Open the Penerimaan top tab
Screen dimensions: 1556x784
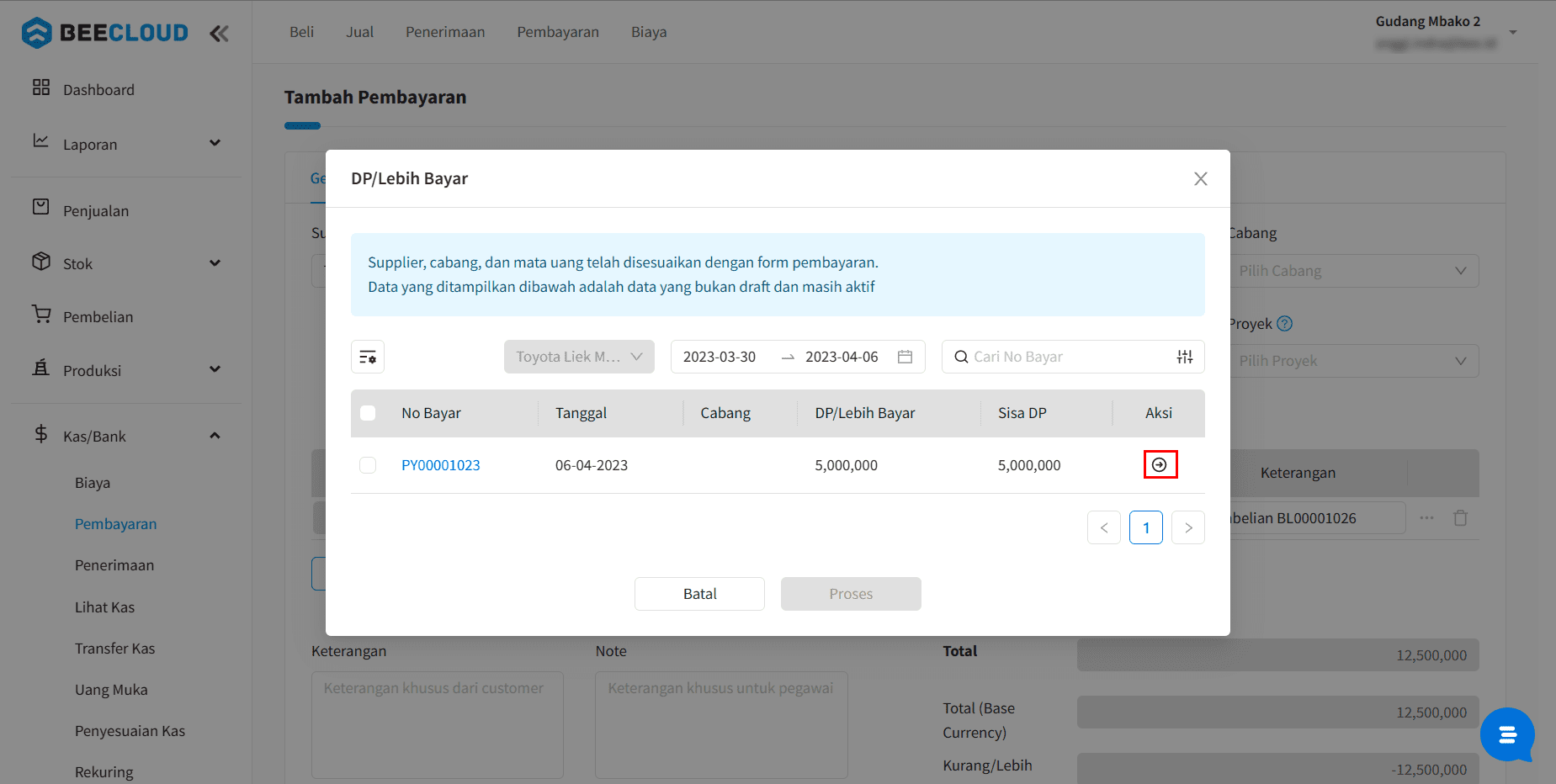click(445, 32)
